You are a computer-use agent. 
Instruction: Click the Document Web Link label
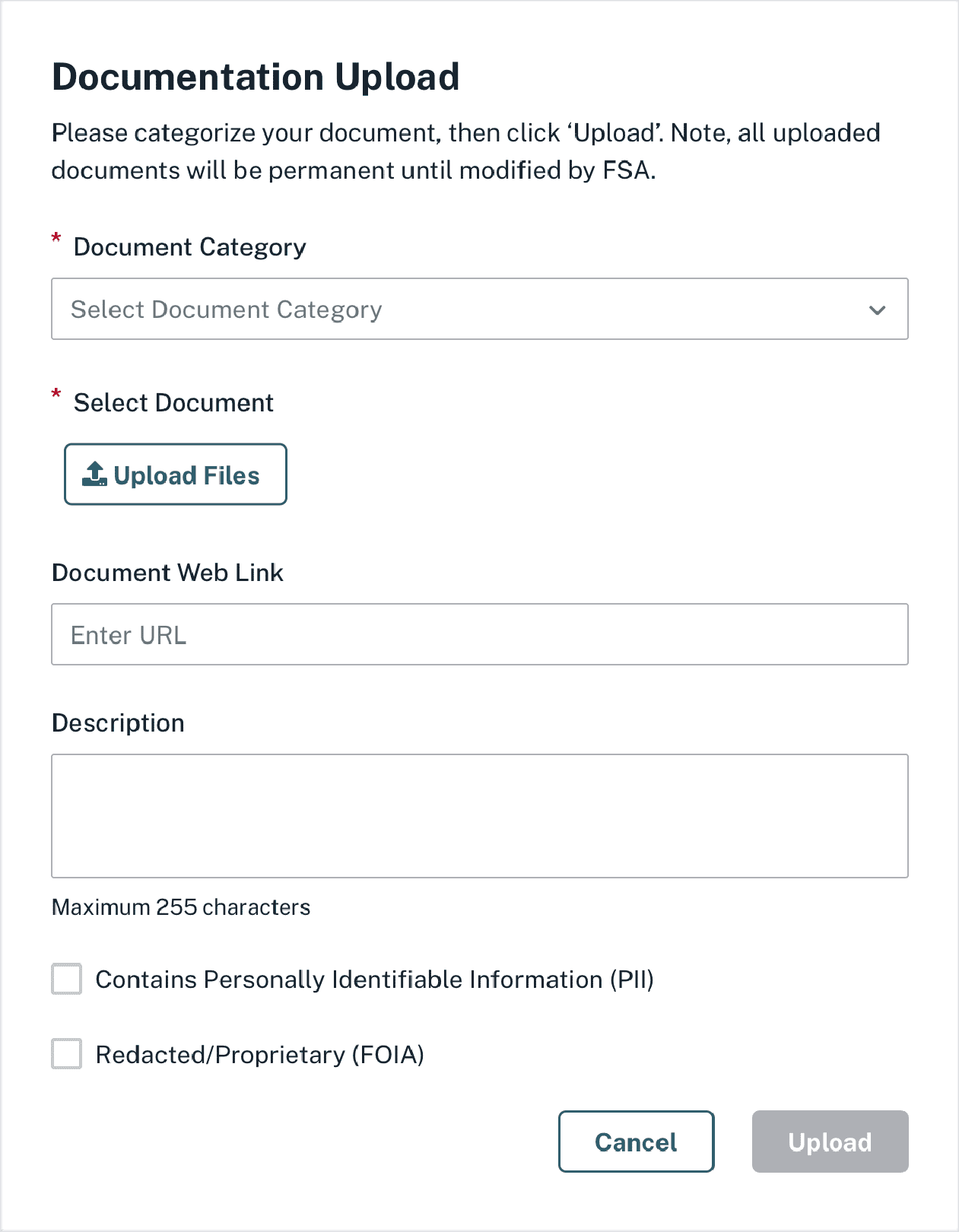[x=167, y=573]
